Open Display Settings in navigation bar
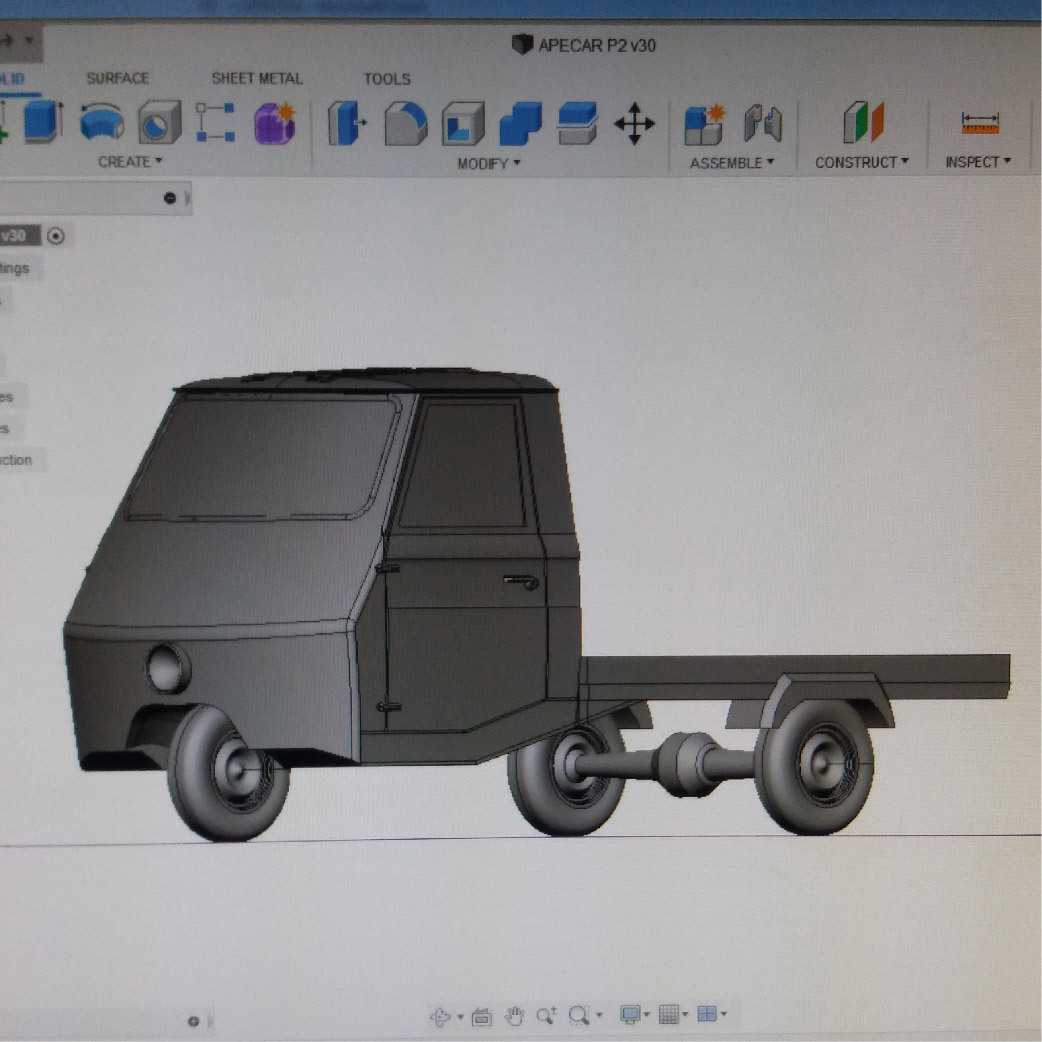 (x=635, y=1014)
